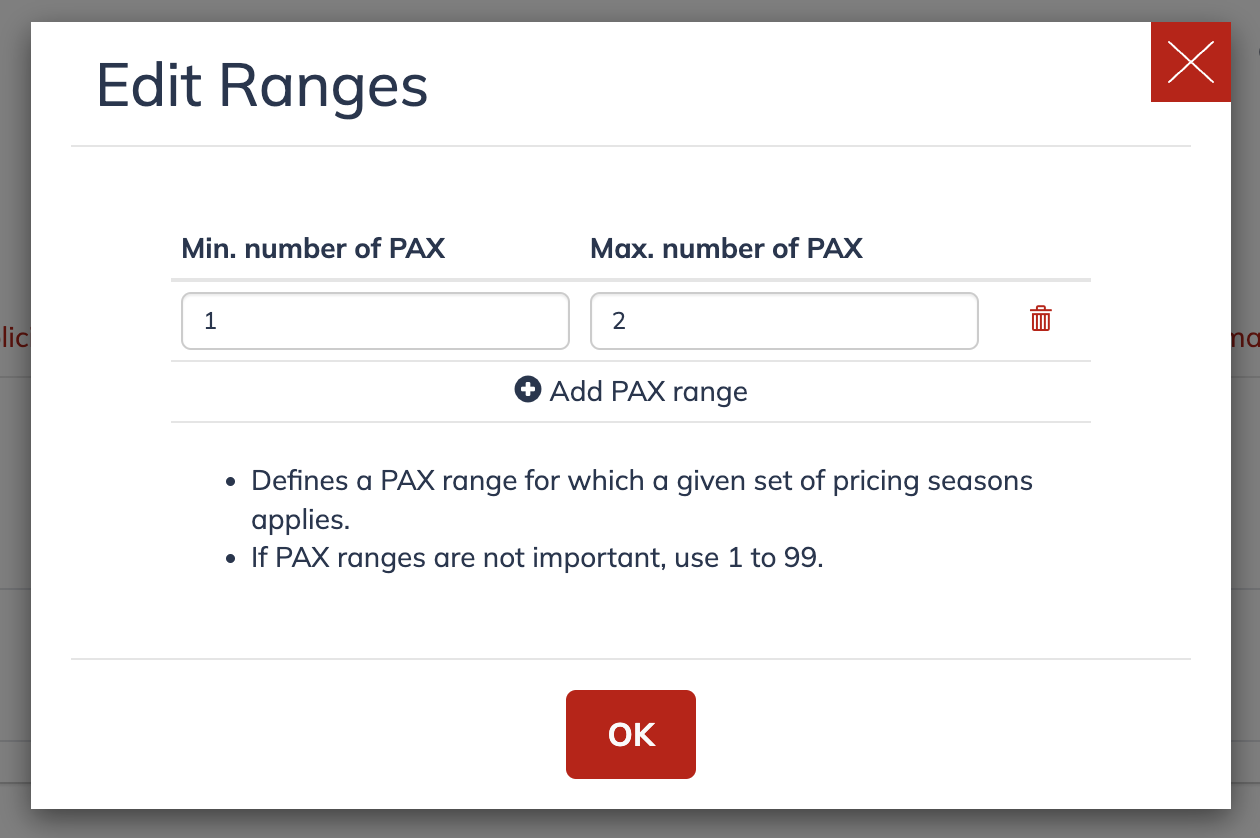Delete the 1 to 2 PAX range with trash icon
Screen dimensions: 1260x838
coord(1041,319)
